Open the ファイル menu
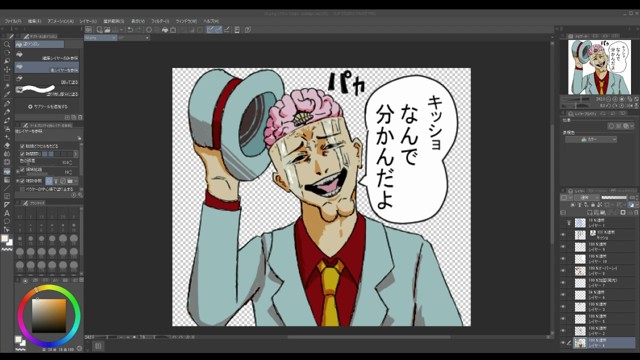Viewport: 640px width, 360px height. point(13,21)
